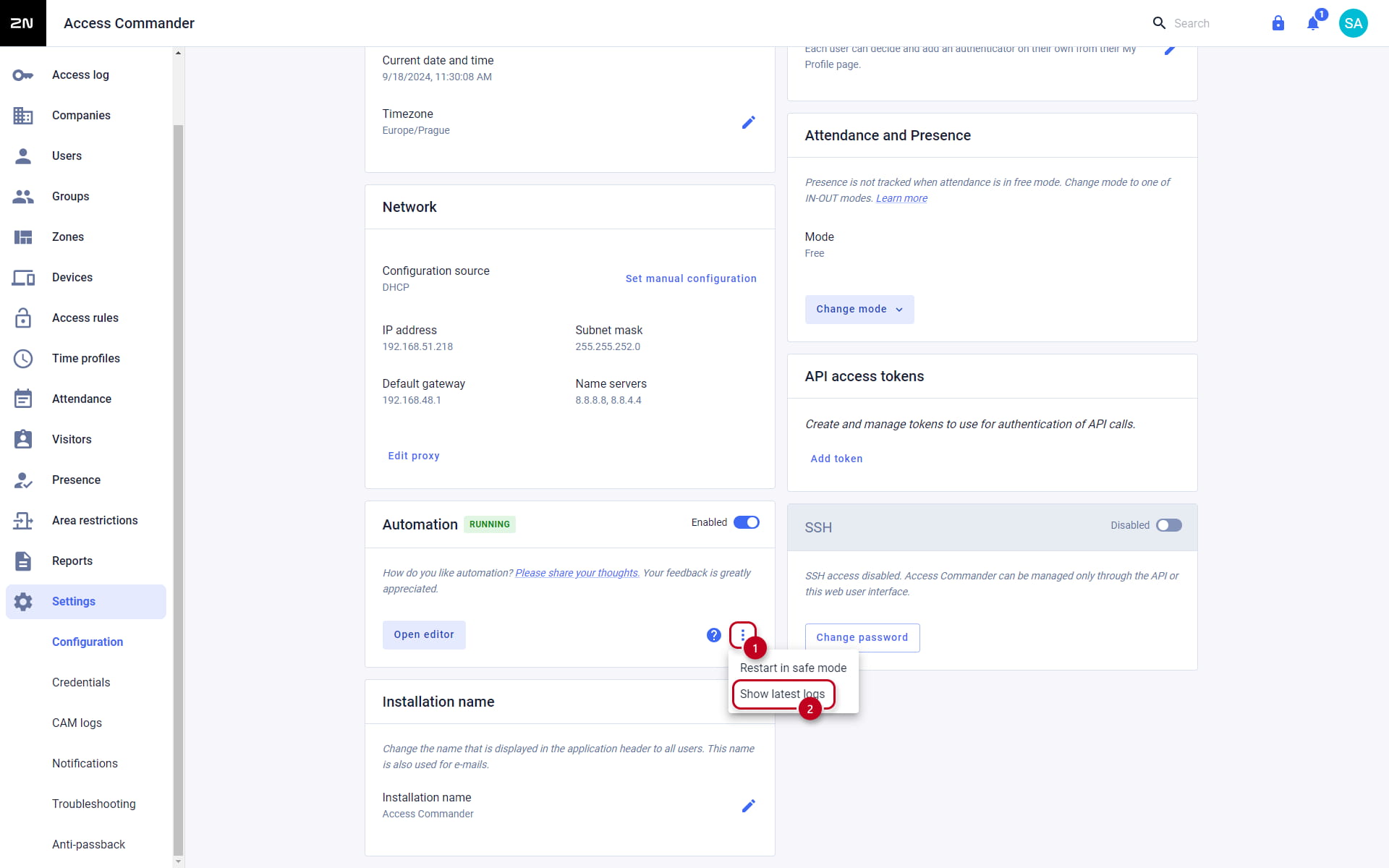
Task: Open CAM logs submenu
Action: click(77, 723)
